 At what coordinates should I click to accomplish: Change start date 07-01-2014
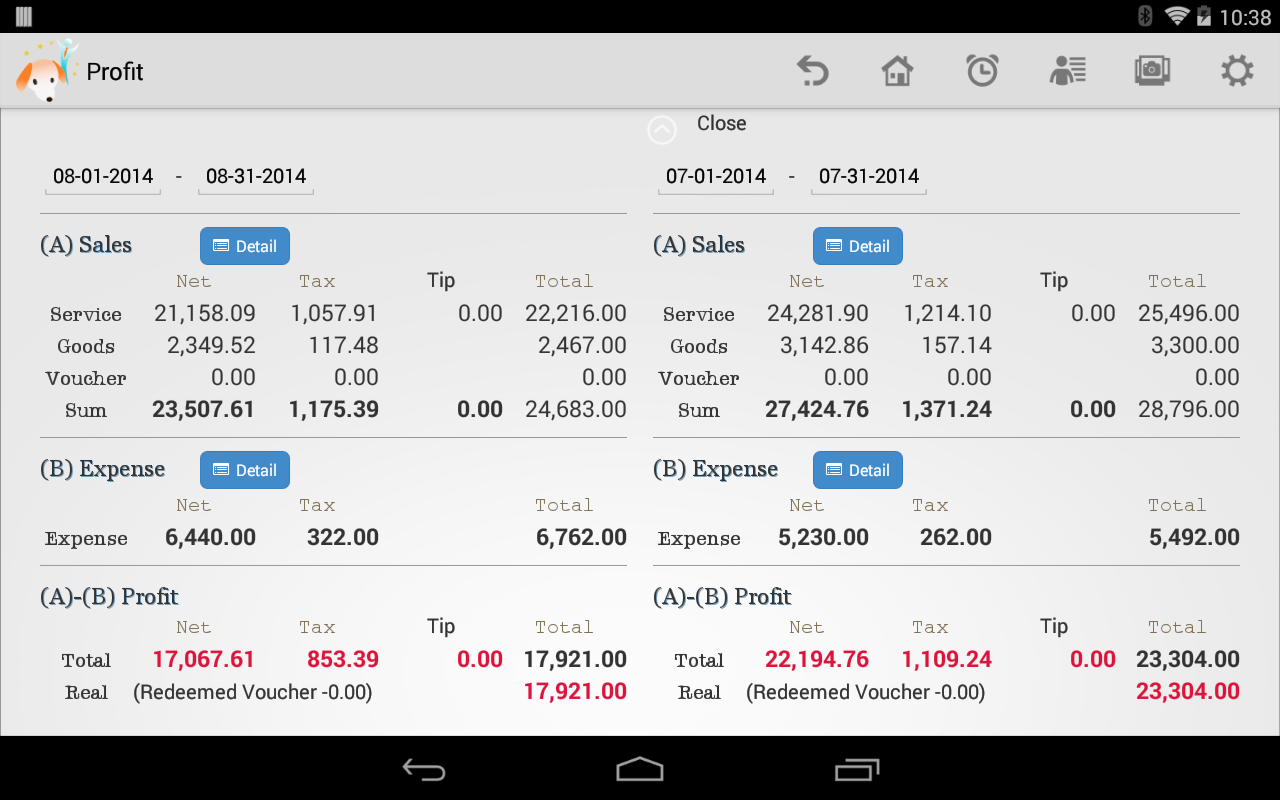[716, 177]
